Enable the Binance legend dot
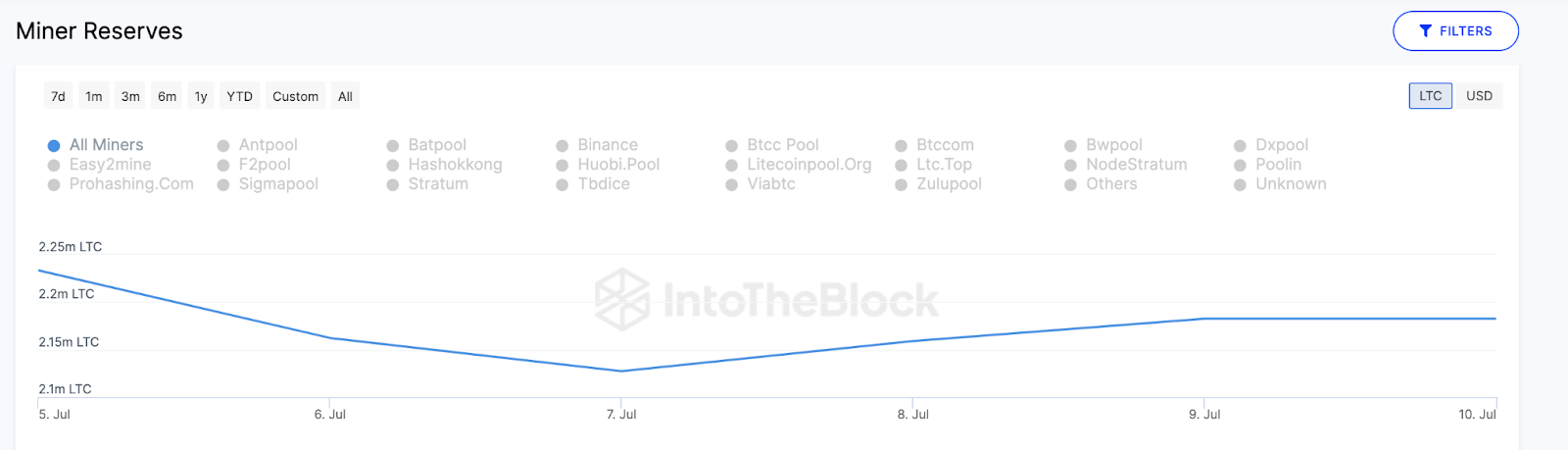This screenshot has width=1568, height=450. coord(563,145)
